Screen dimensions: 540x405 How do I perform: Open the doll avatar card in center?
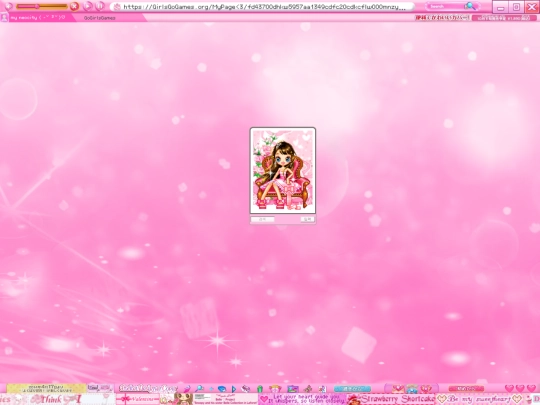(283, 170)
